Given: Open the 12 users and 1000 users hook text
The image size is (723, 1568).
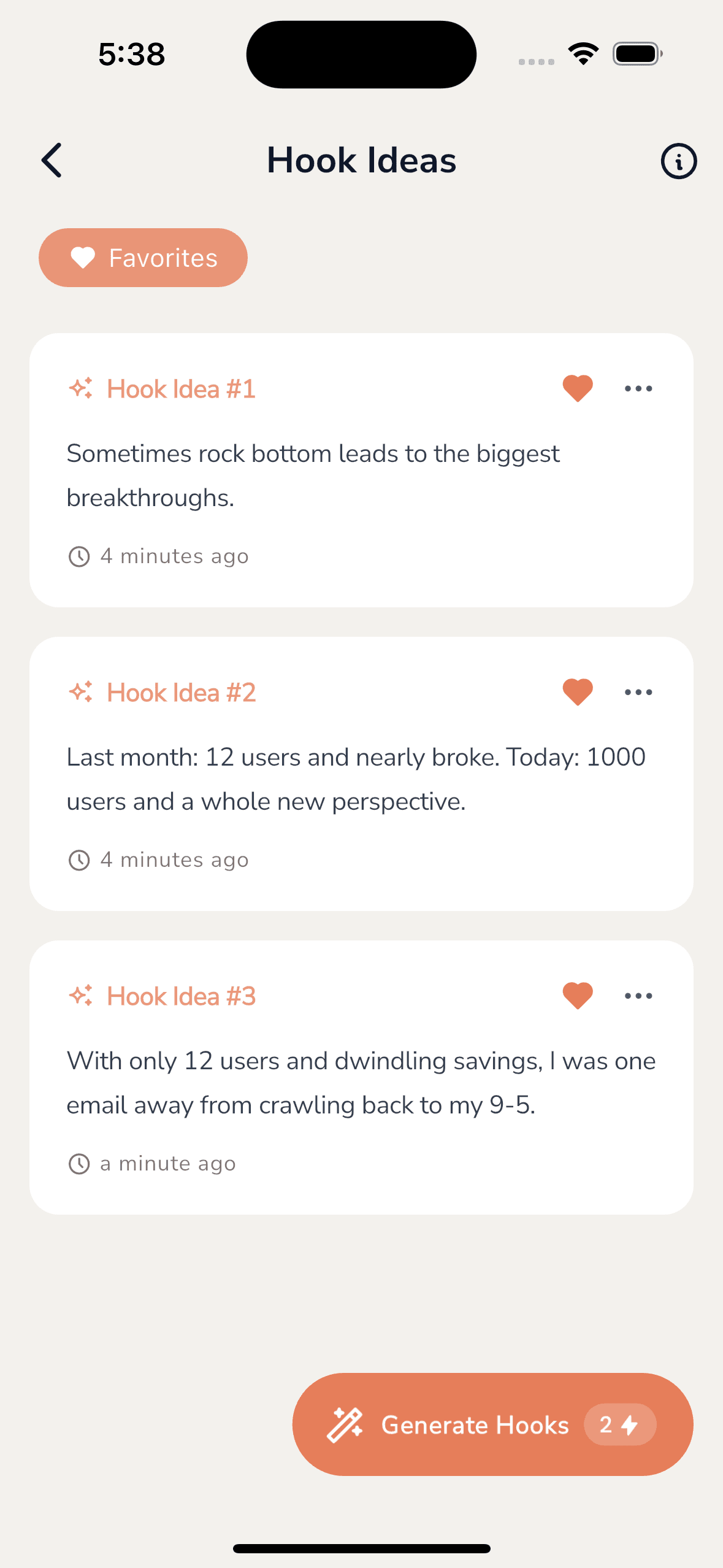Looking at the screenshot, I should (356, 779).
